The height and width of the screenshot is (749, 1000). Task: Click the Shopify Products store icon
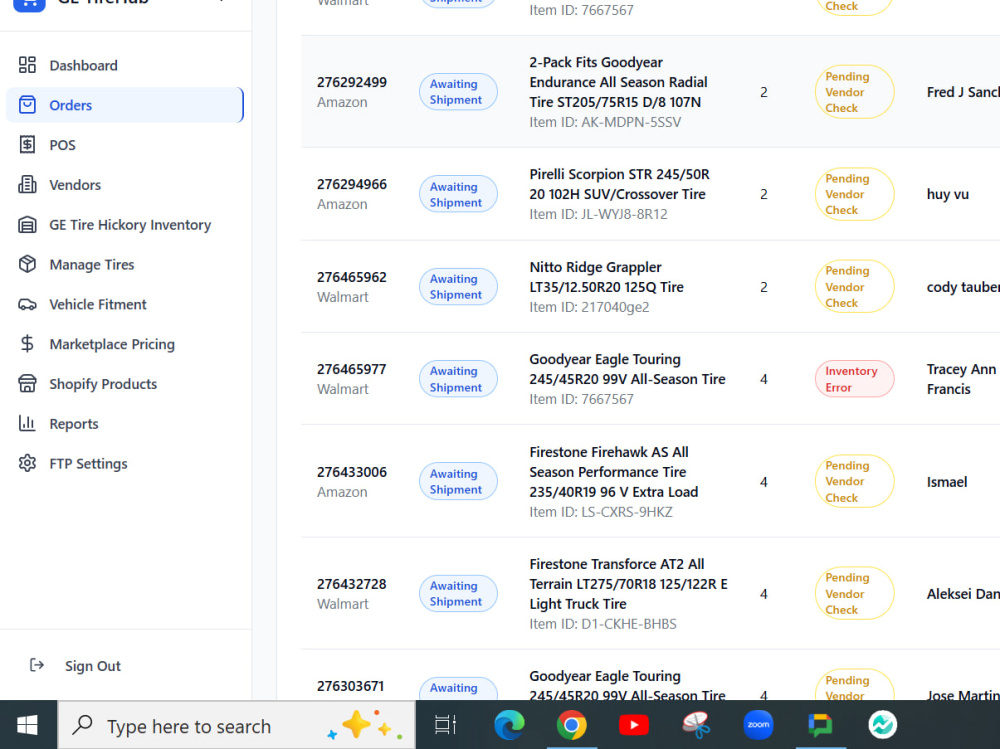pyautogui.click(x=27, y=383)
